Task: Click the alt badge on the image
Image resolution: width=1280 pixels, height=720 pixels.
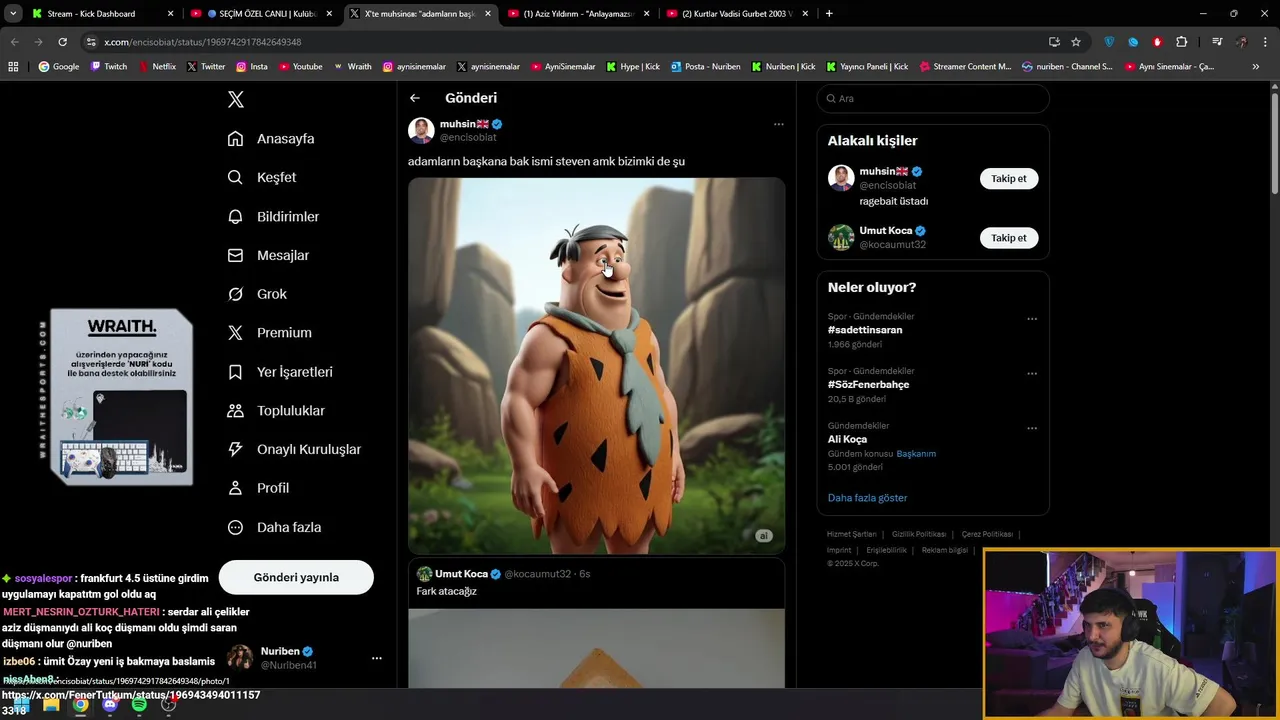Action: (763, 536)
